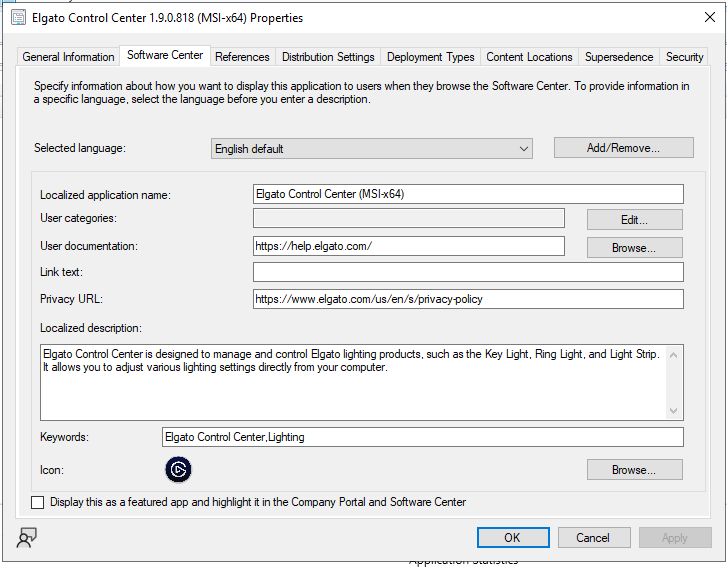727x567 pixels.
Task: Click the 'Privacy URL:' label
Action: [71, 299]
